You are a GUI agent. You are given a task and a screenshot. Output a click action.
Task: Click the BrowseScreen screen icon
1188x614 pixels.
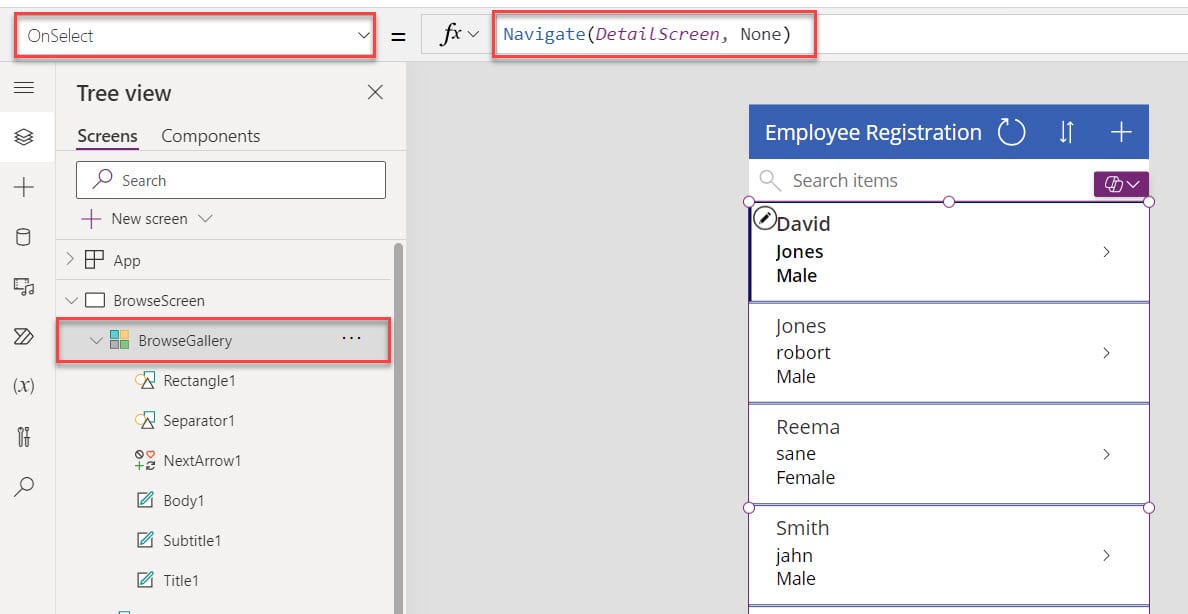[x=95, y=300]
